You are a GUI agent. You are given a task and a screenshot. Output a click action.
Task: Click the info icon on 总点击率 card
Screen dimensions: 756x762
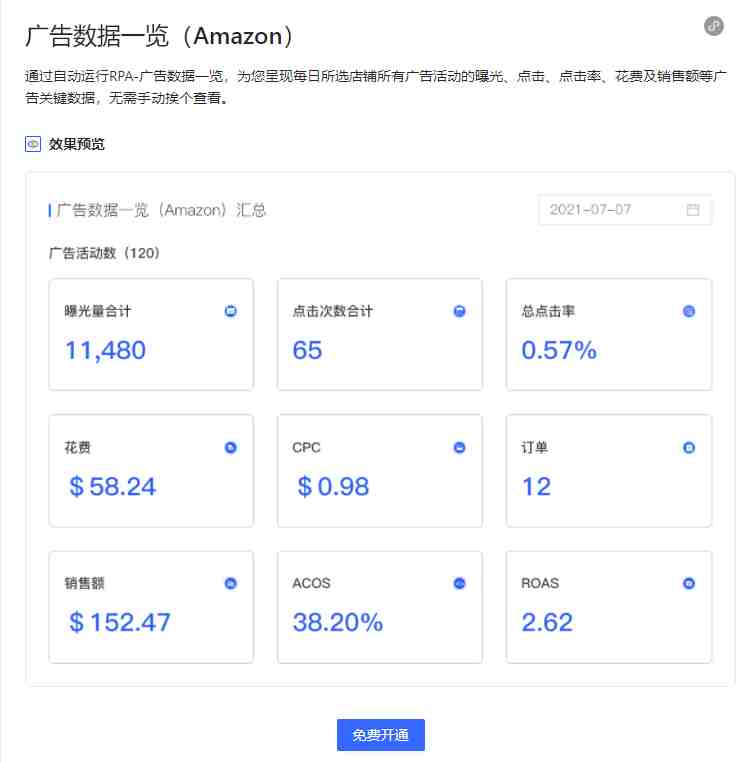[x=689, y=311]
